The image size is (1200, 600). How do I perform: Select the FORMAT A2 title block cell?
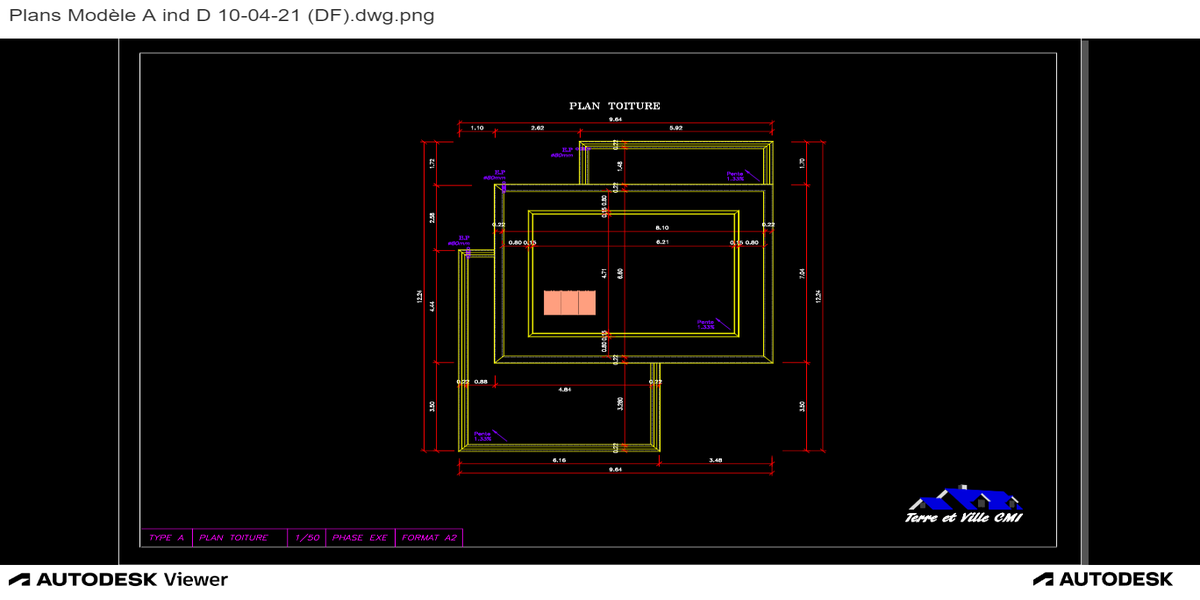pos(429,538)
